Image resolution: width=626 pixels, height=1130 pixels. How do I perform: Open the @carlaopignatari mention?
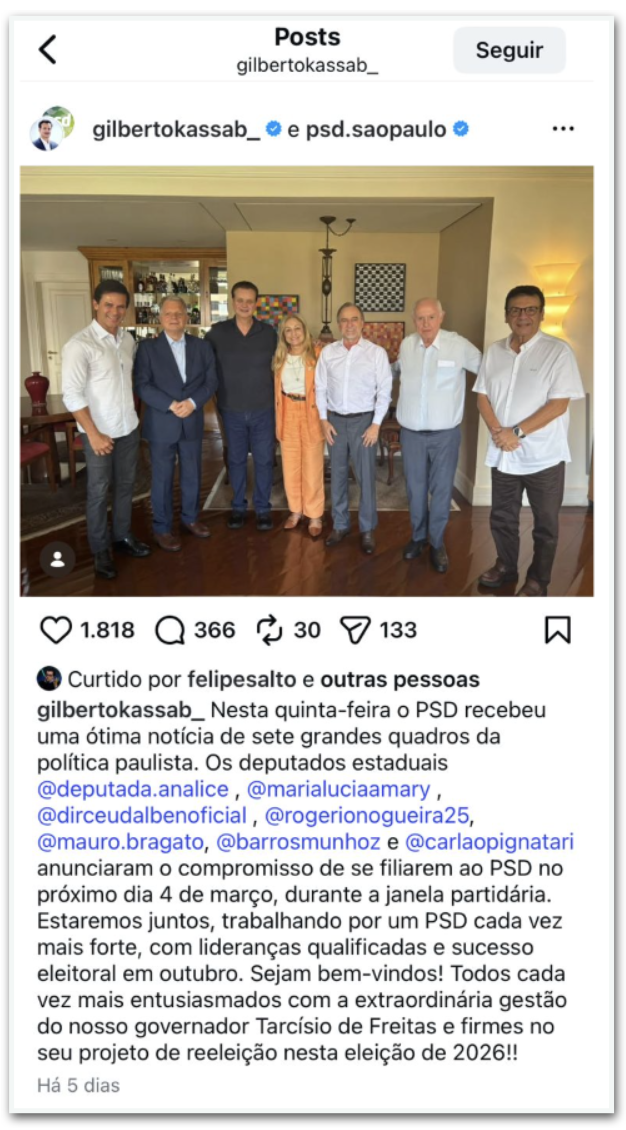490,842
